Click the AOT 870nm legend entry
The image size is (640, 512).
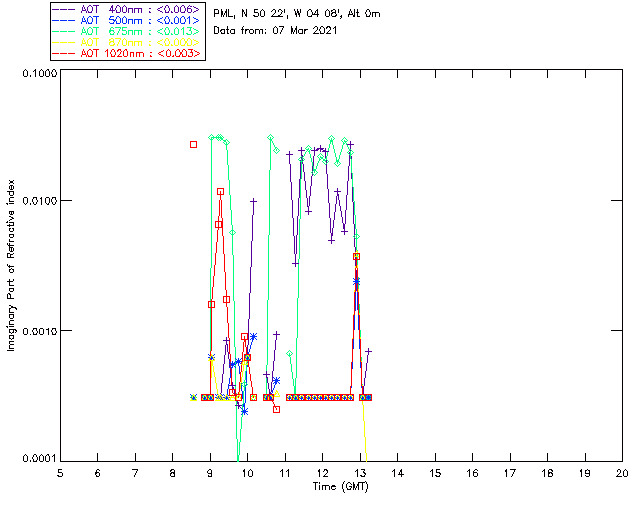tap(127, 42)
